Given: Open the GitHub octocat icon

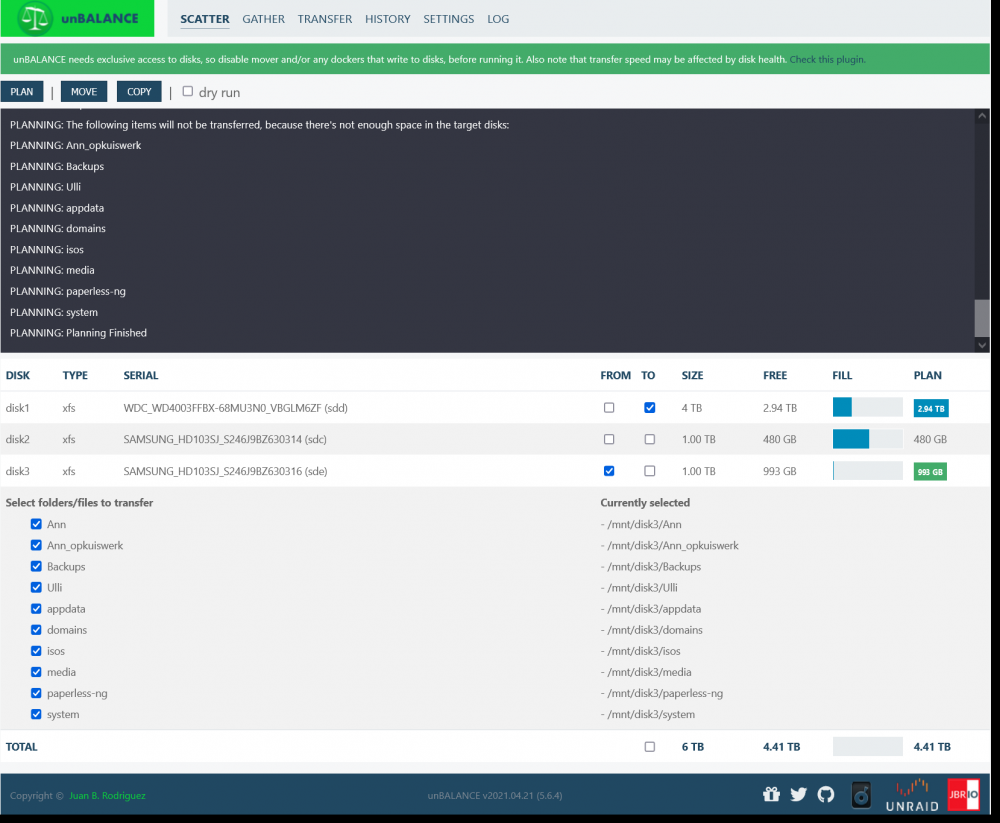Looking at the screenshot, I should (826, 794).
